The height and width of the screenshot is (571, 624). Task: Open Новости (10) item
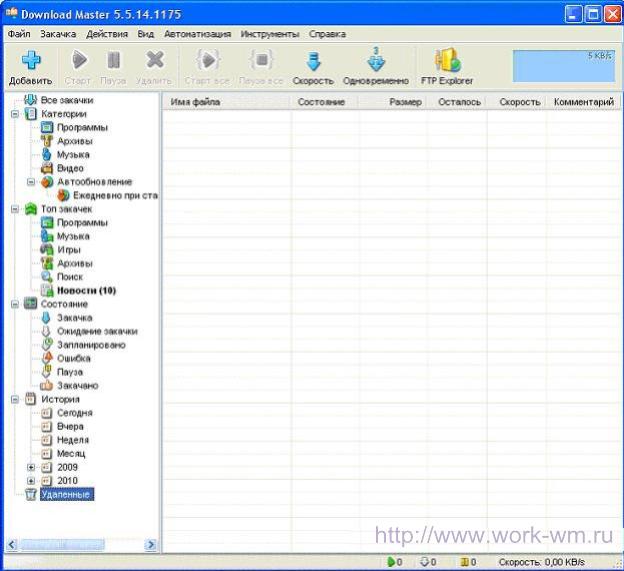coord(86,290)
